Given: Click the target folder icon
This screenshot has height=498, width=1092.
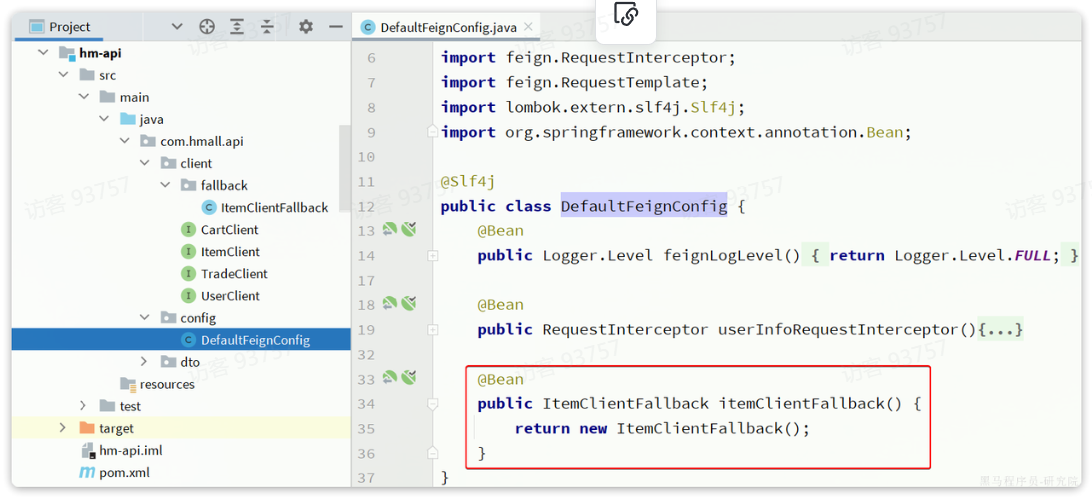Looking at the screenshot, I should (86, 428).
